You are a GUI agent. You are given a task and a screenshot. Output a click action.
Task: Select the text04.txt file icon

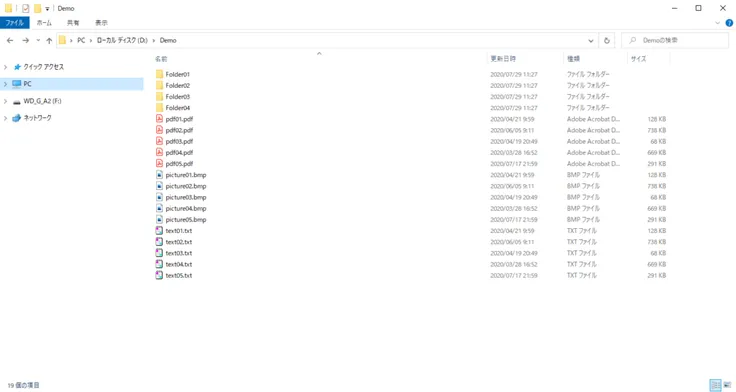coord(160,264)
